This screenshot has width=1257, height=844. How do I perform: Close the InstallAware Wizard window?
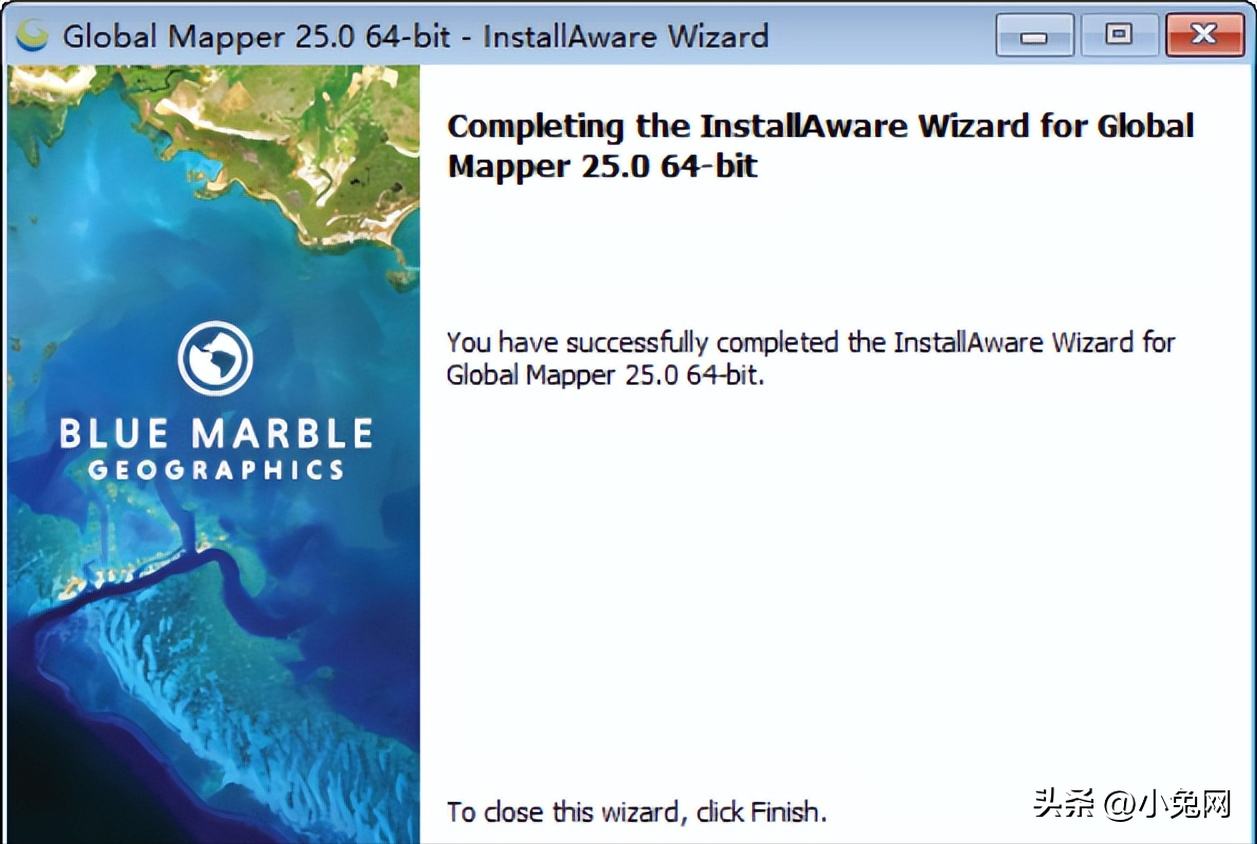click(1204, 36)
